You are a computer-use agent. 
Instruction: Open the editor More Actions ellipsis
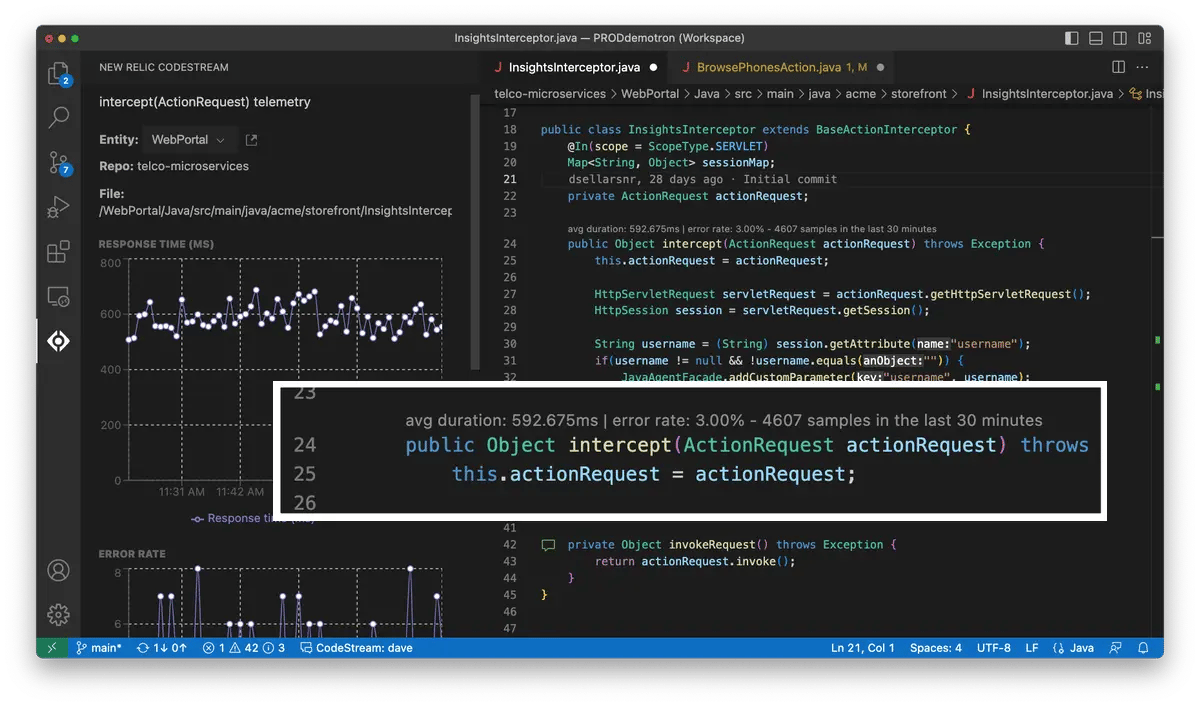point(1144,67)
